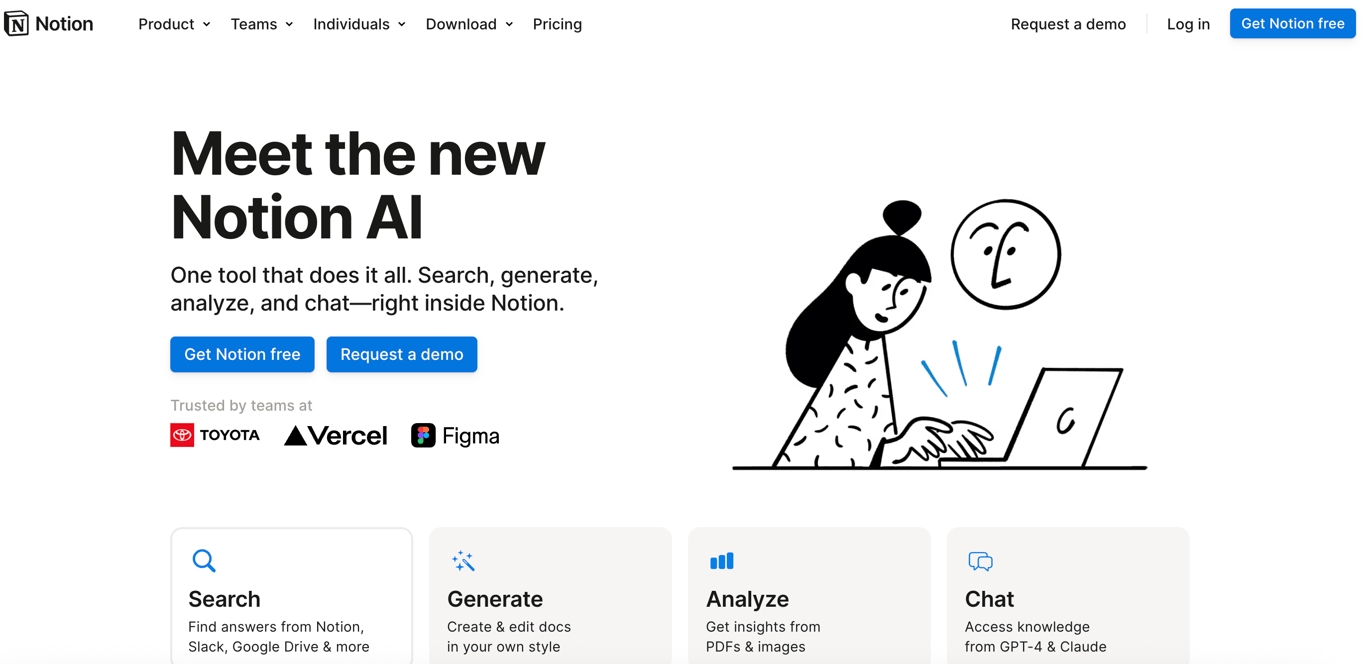Click Request a demo in top navigation
This screenshot has height=664, width=1366.
click(x=1068, y=24)
